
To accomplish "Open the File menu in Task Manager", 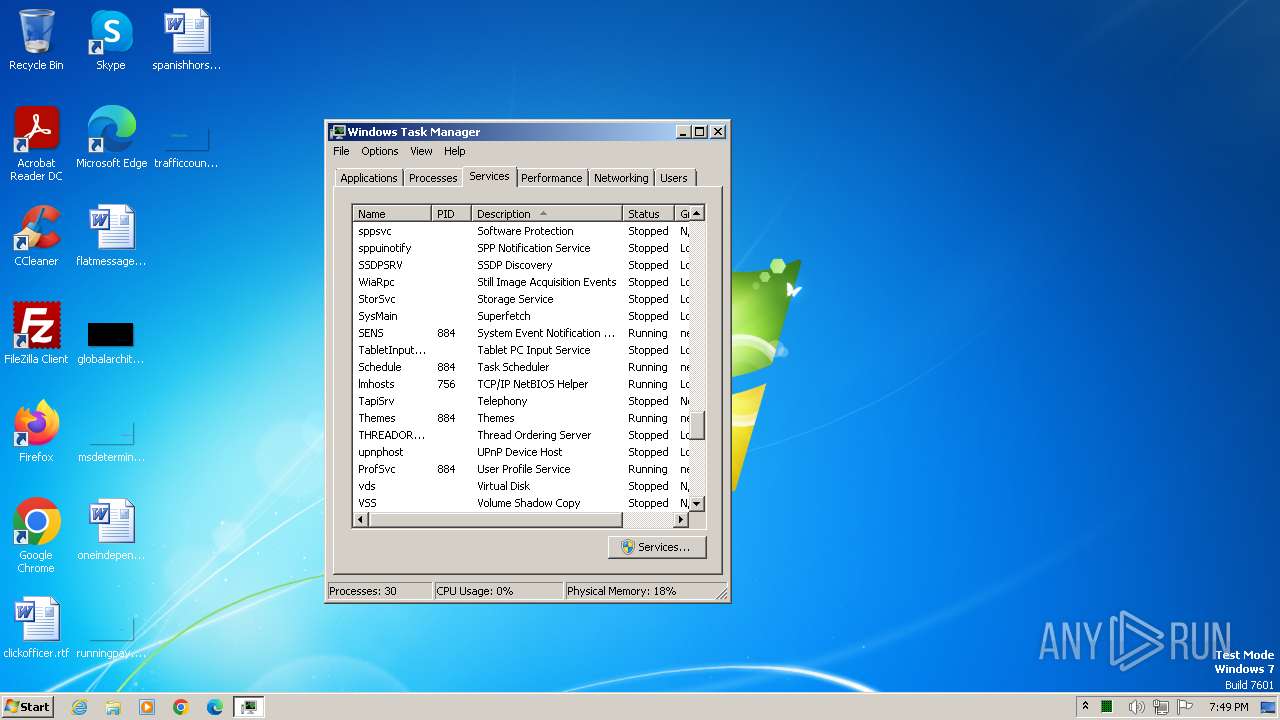I will tap(341, 151).
